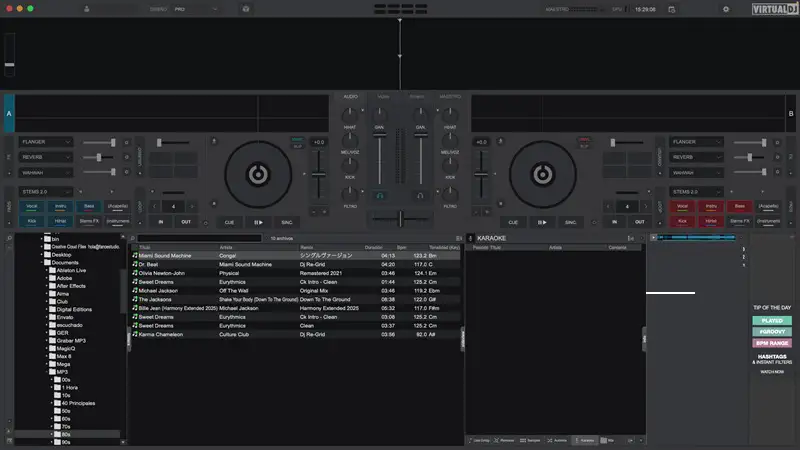800x450 pixels.
Task: Click deck B CUE button
Action: coord(513,222)
